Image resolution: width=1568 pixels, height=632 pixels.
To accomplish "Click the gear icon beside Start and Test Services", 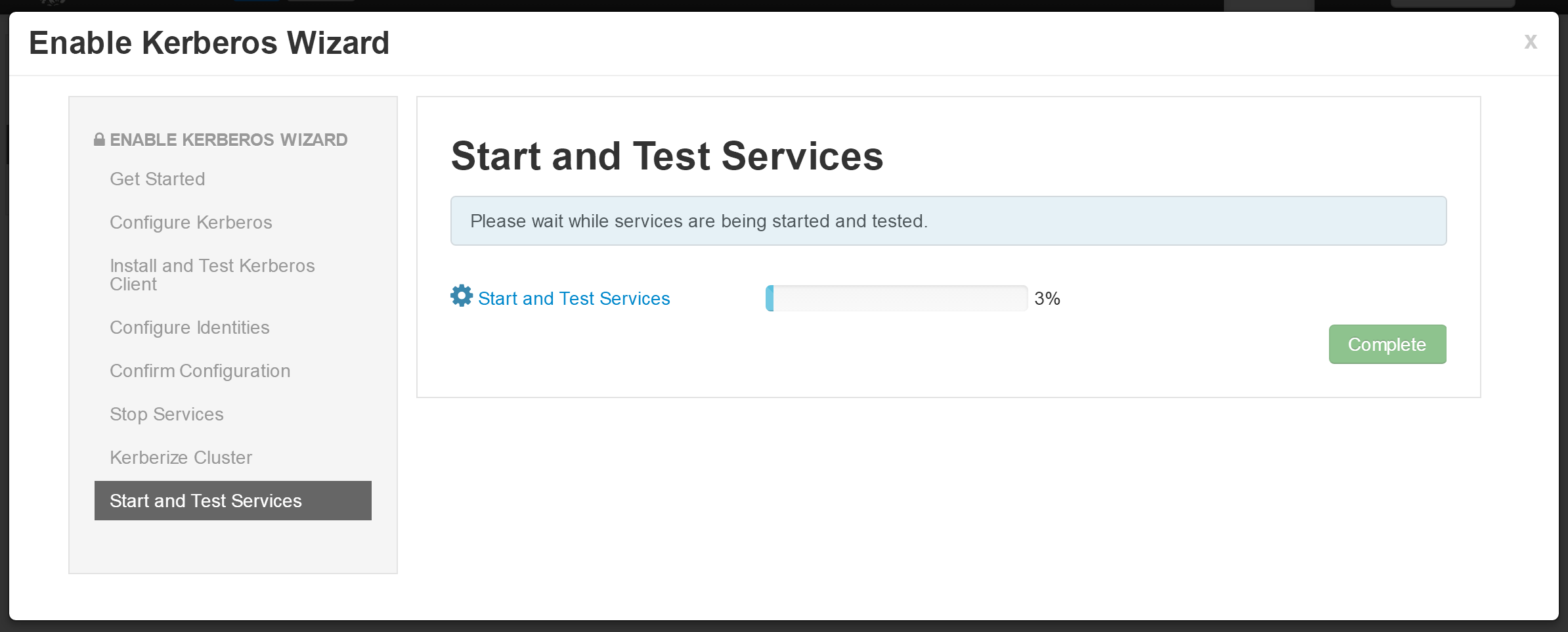I will click(x=462, y=296).
